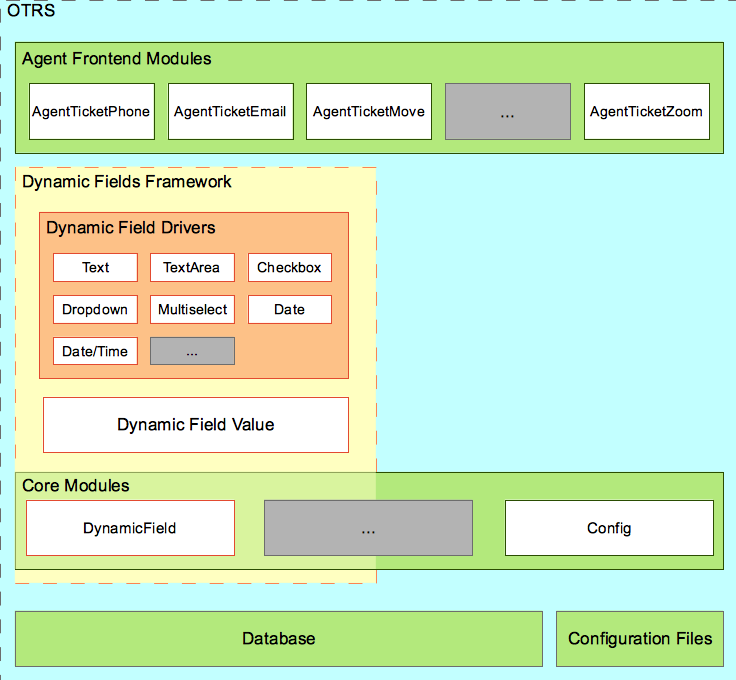This screenshot has width=736, height=680.
Task: Select the AgentTicketEmail box
Action: (x=231, y=112)
